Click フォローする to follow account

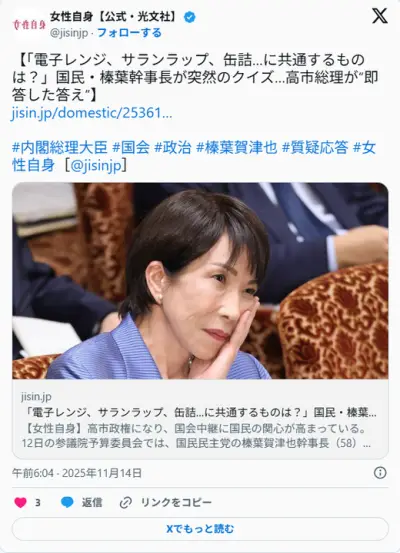click(129, 33)
